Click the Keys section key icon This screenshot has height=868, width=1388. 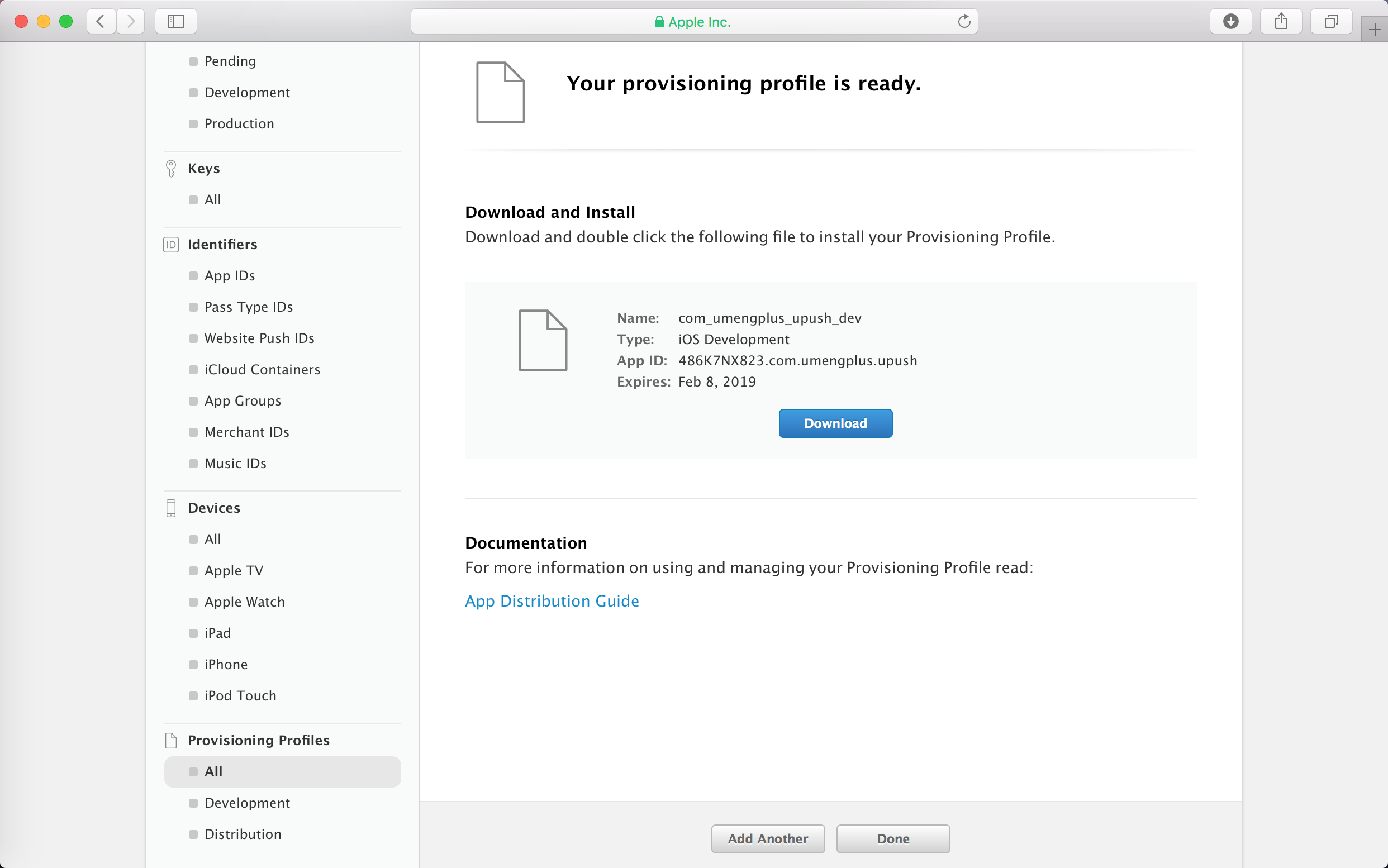pyautogui.click(x=170, y=168)
